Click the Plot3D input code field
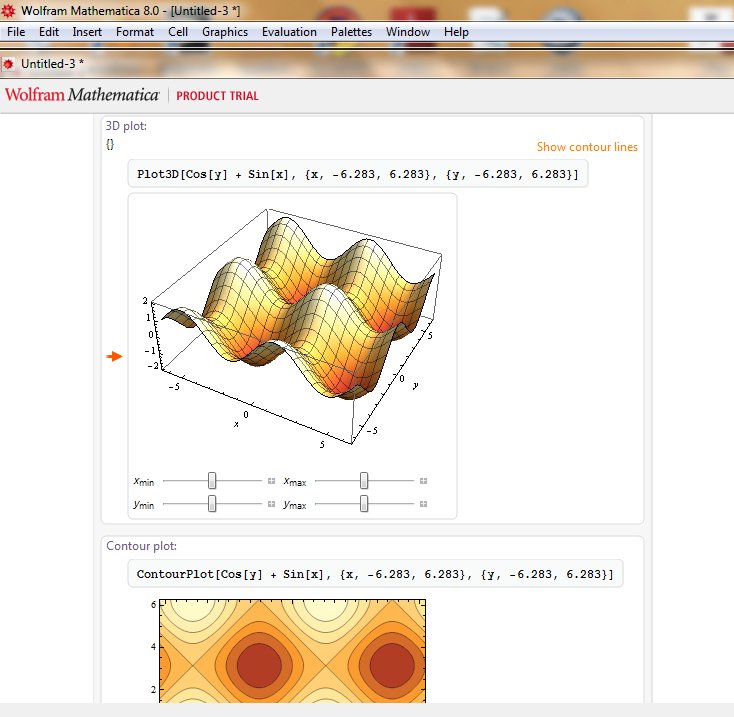This screenshot has width=734, height=717. [x=356, y=175]
